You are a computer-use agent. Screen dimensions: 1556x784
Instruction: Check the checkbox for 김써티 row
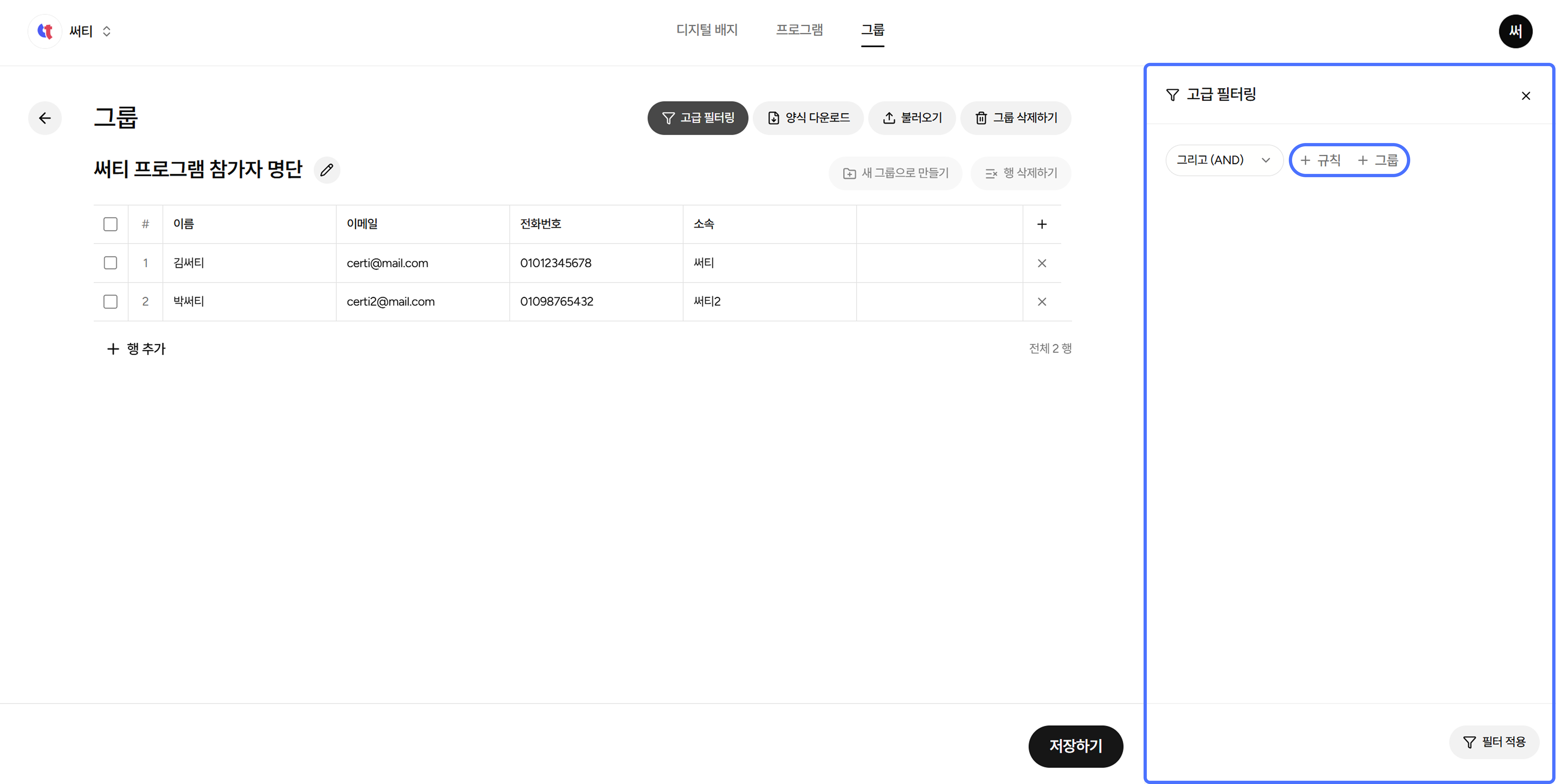111,263
